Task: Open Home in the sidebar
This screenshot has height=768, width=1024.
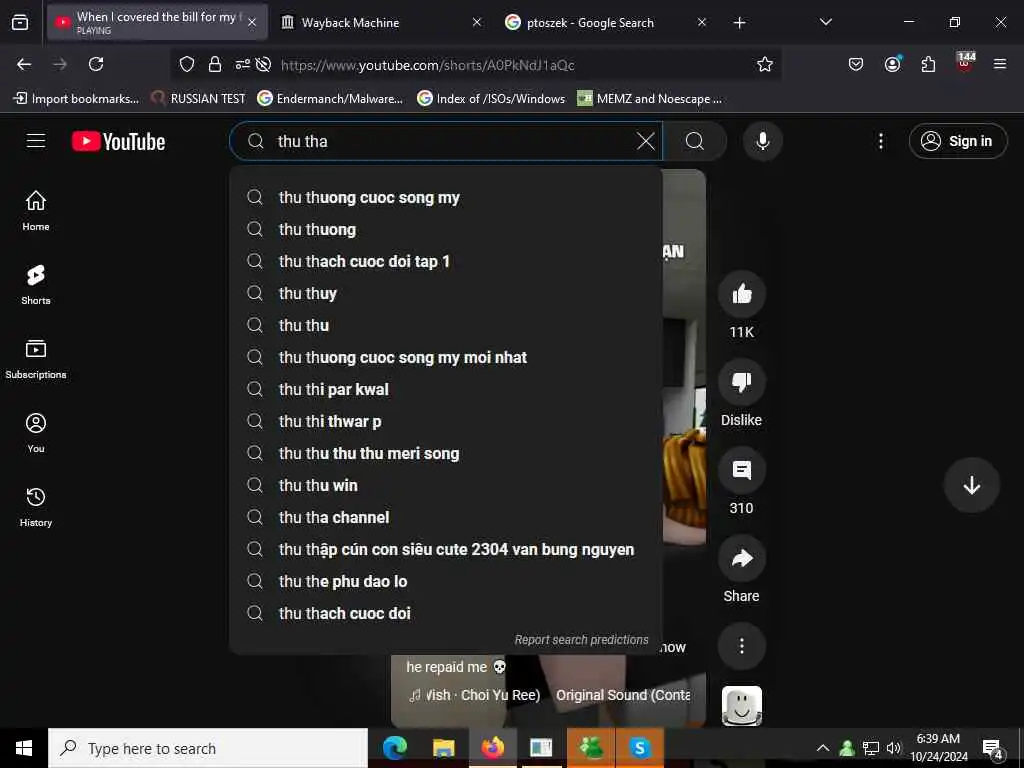Action: 36,210
